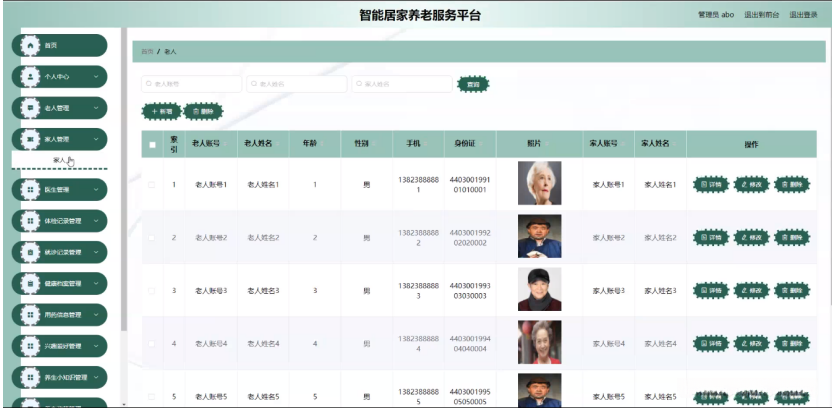Click 修改 for 老人姓名1 row
The width and height of the screenshot is (832, 408).
(751, 185)
